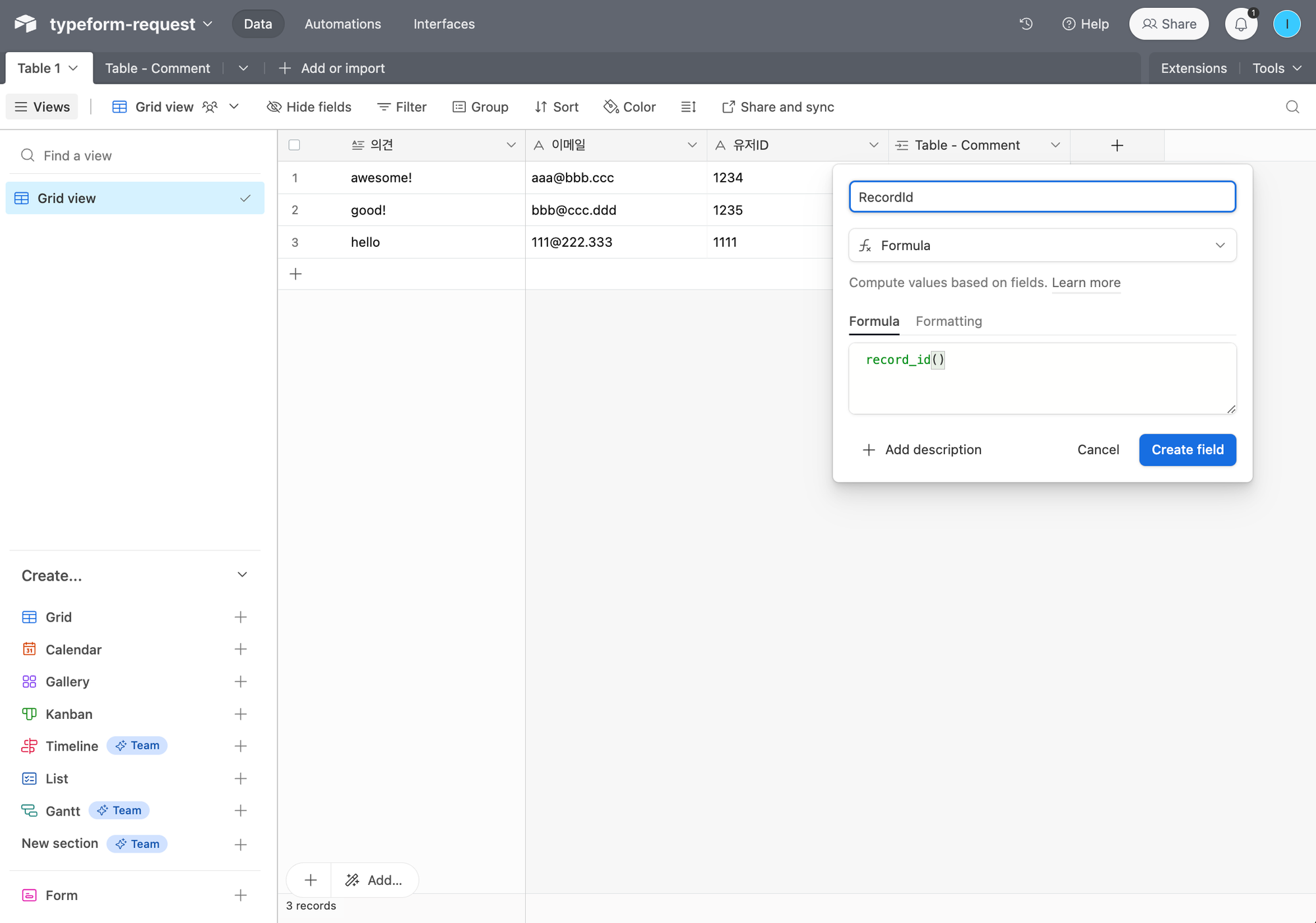The image size is (1316, 923).
Task: Click the cell aaa@bbb.ccc
Action: click(x=616, y=178)
